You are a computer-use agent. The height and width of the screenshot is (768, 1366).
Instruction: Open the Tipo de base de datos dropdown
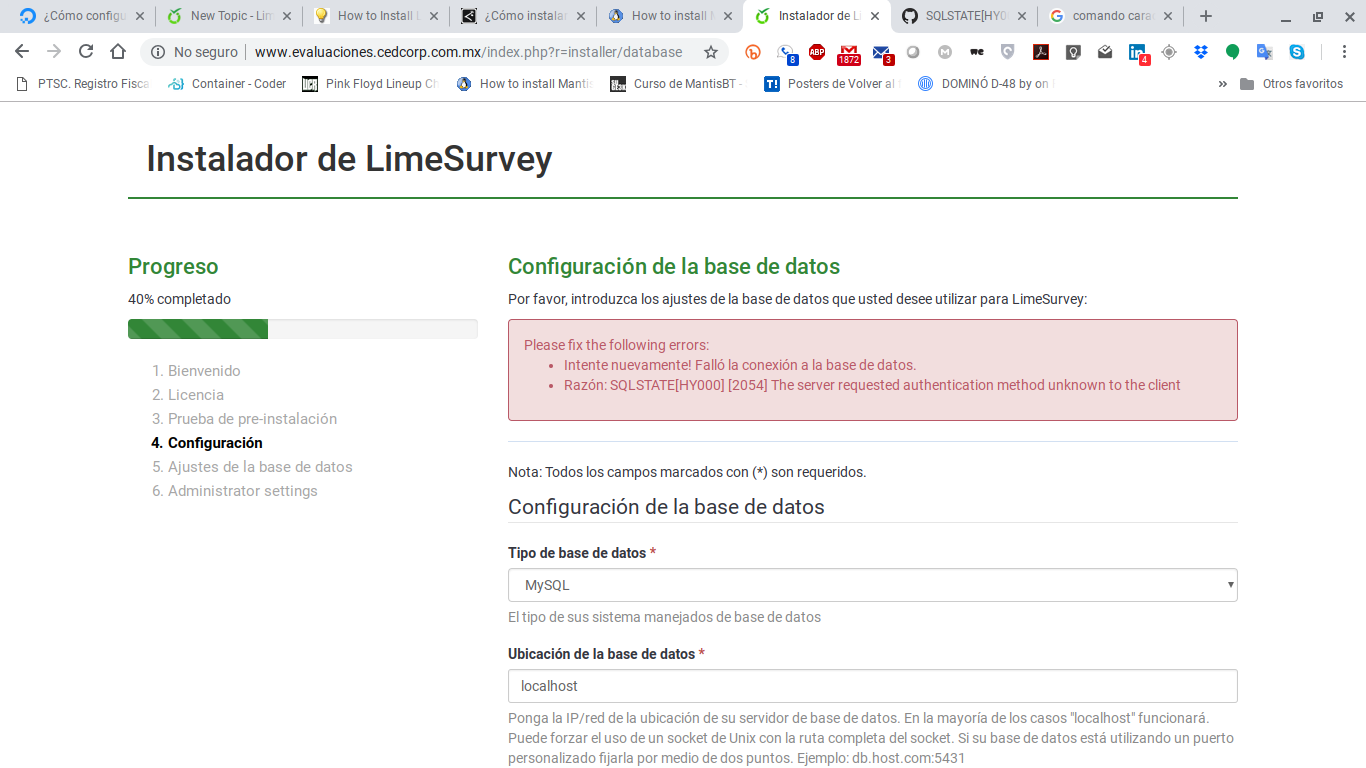click(x=872, y=585)
